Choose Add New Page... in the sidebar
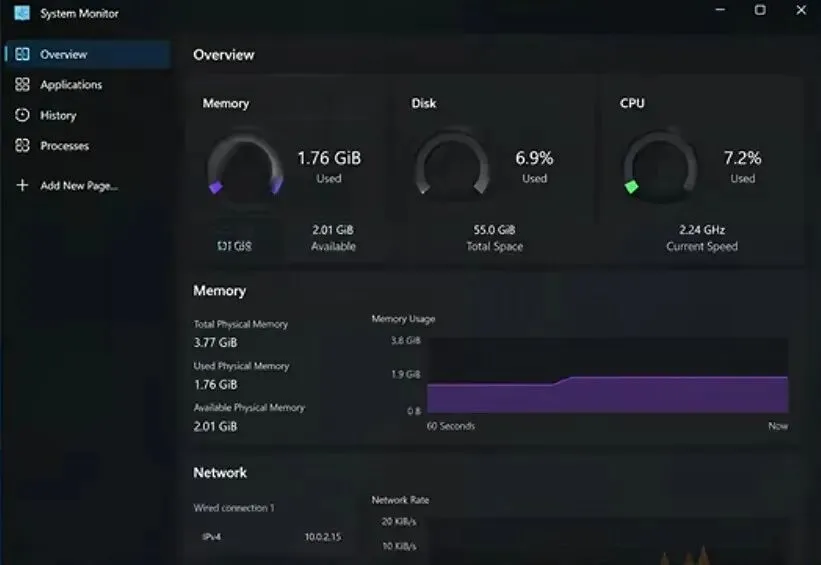The width and height of the screenshot is (821, 565). click(87, 185)
